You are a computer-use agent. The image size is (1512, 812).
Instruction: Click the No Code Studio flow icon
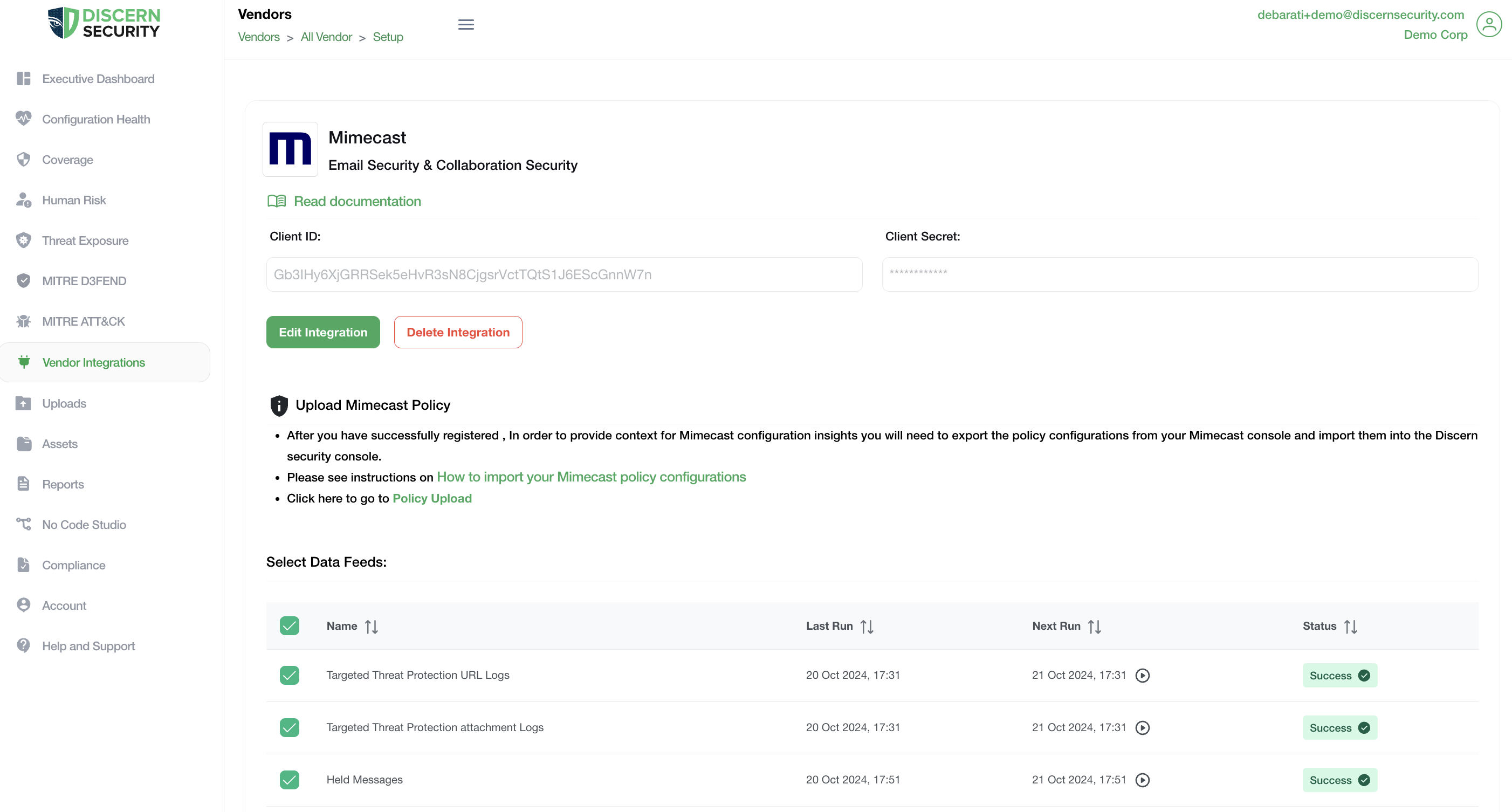pyautogui.click(x=24, y=525)
